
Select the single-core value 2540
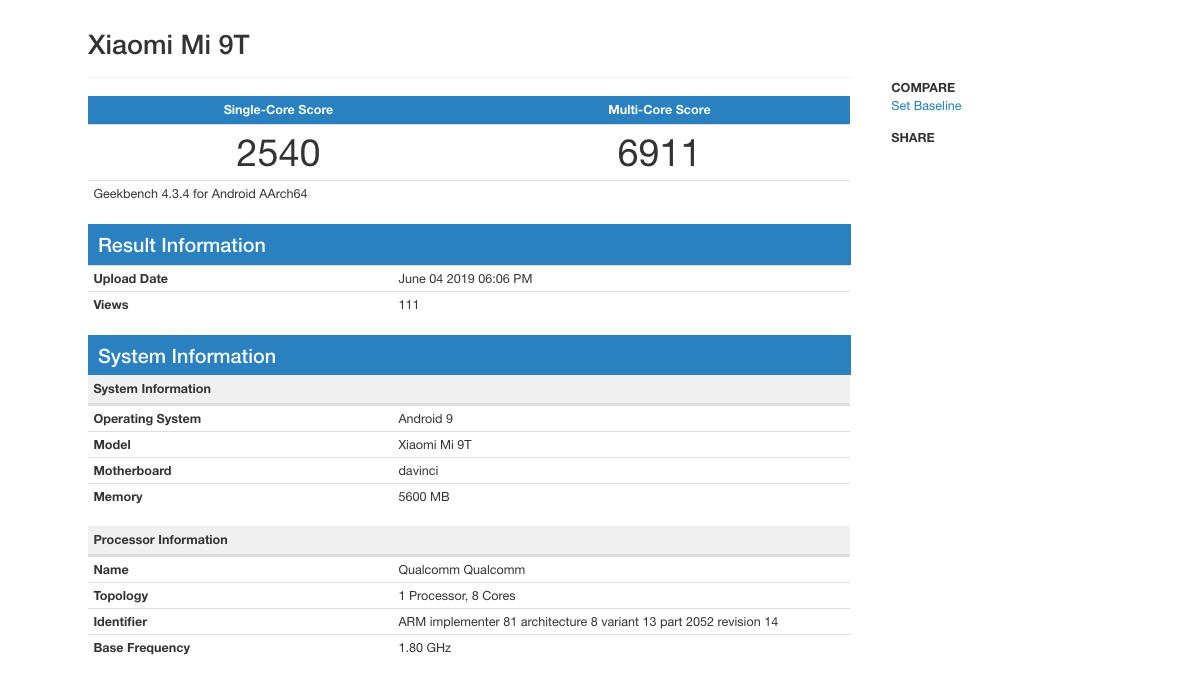click(x=278, y=153)
